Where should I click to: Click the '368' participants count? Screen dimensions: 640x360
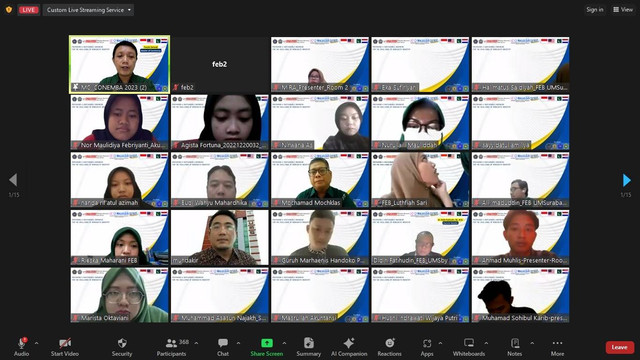(x=184, y=342)
